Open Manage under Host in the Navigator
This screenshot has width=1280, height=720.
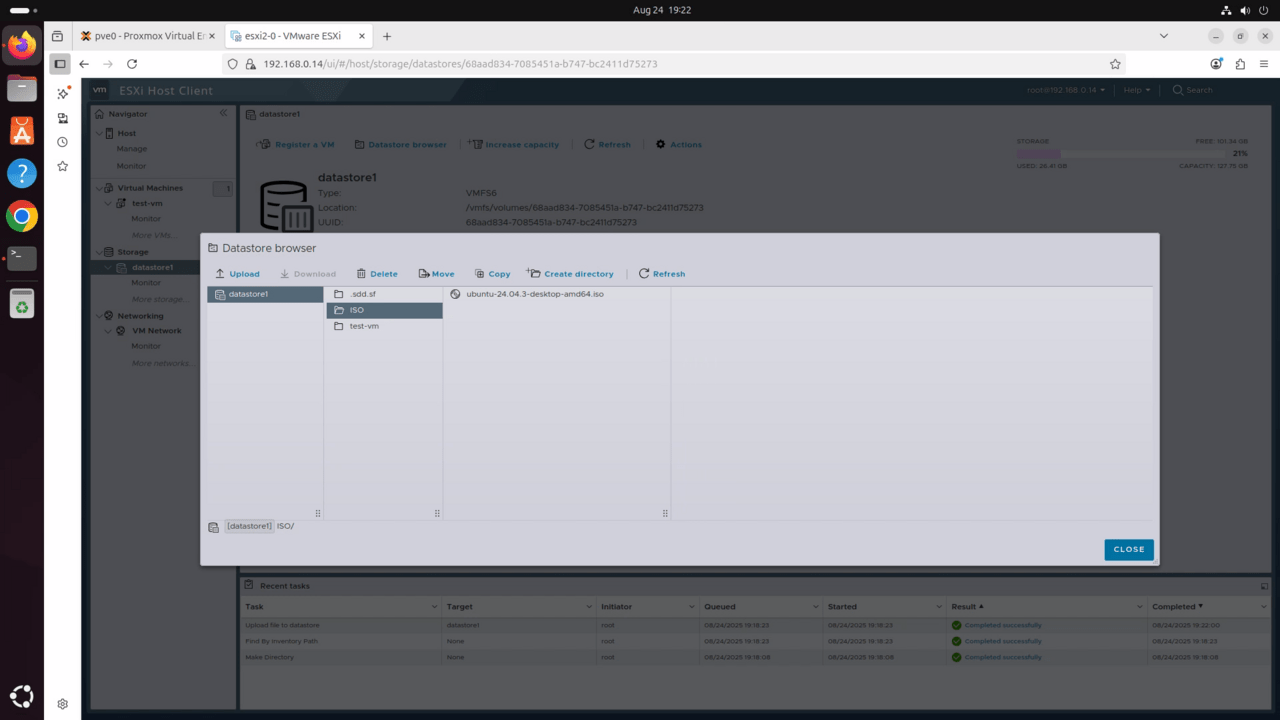point(132,149)
